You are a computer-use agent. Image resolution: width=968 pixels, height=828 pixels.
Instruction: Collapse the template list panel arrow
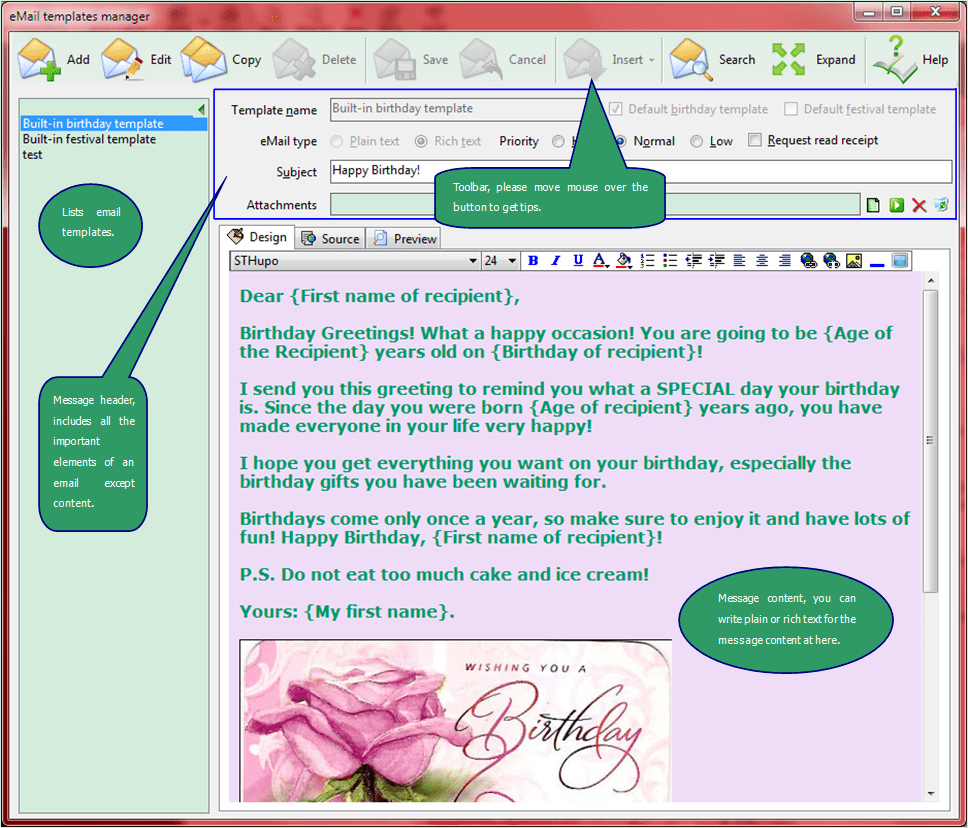tap(201, 109)
